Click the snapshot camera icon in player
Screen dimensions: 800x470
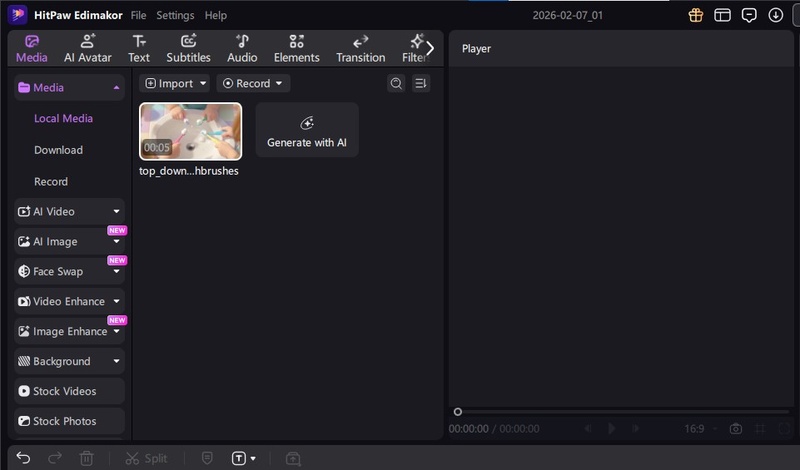[736, 429]
